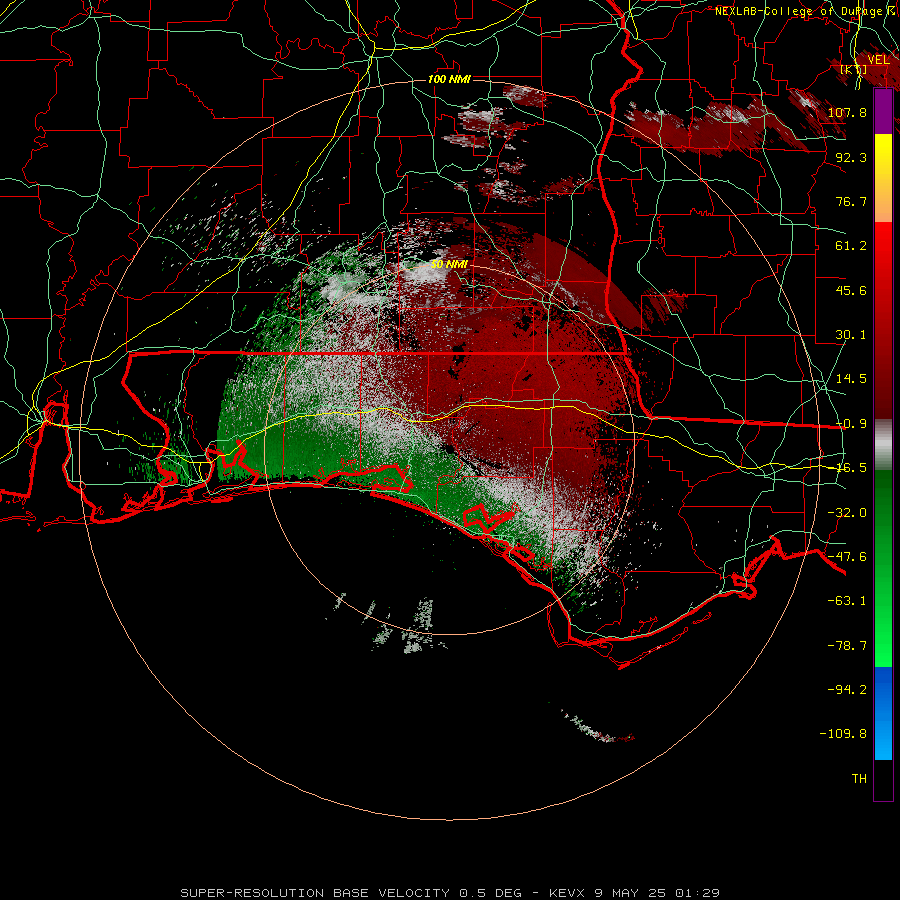The image size is (900, 900).
Task: Click the 'VEL' legend title
Action: pos(879,60)
